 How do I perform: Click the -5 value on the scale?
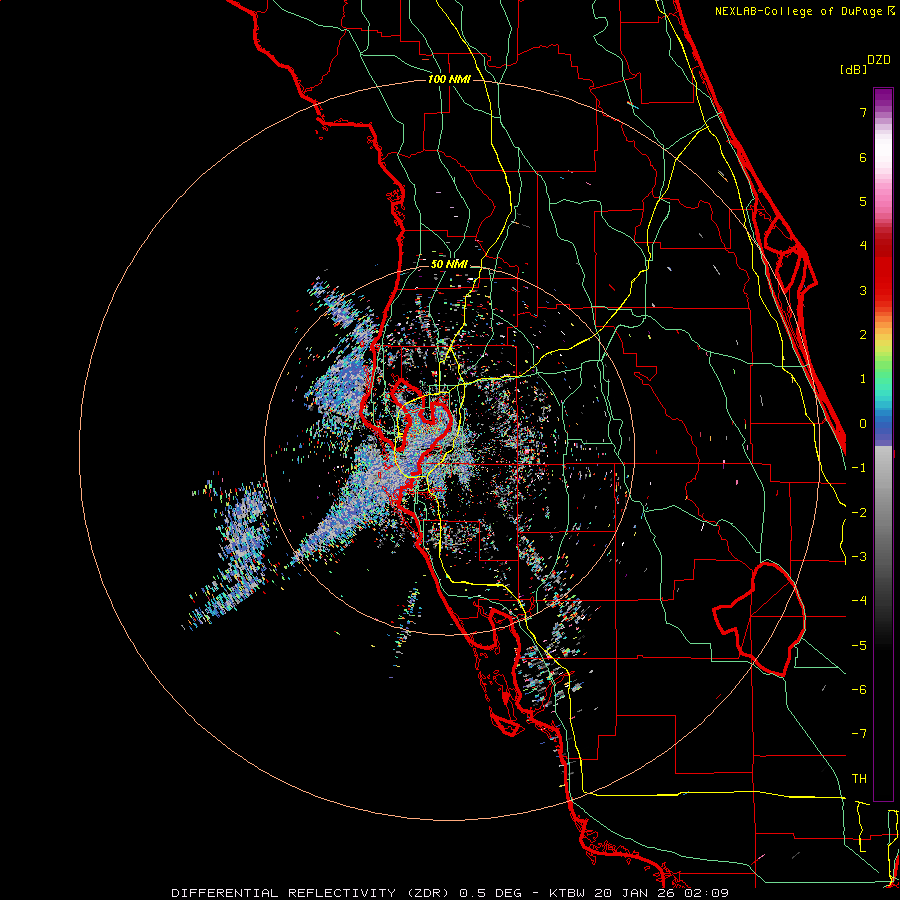pos(859,646)
